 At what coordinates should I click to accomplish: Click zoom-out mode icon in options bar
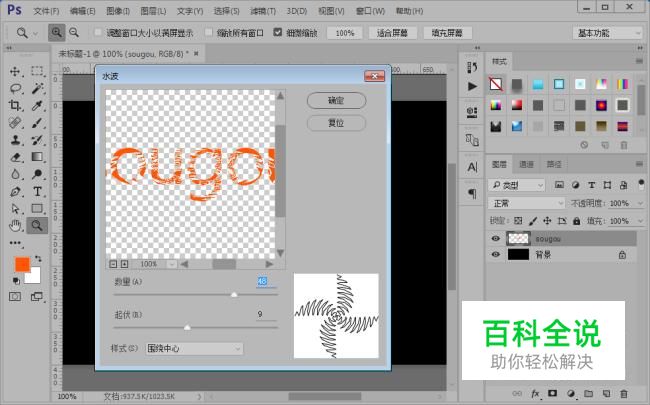[x=74, y=32]
